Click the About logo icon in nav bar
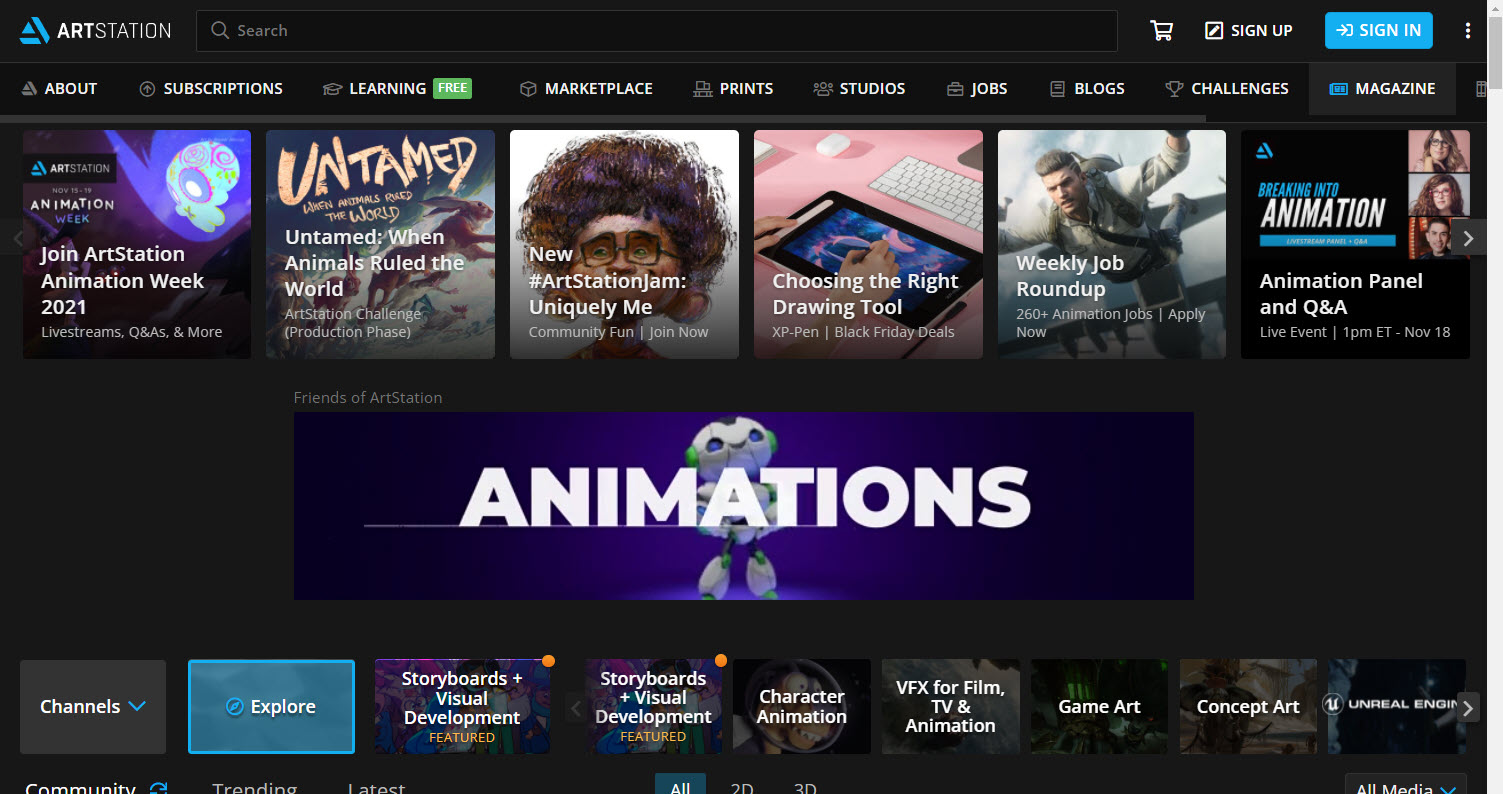The width and height of the screenshot is (1503, 794). (29, 89)
